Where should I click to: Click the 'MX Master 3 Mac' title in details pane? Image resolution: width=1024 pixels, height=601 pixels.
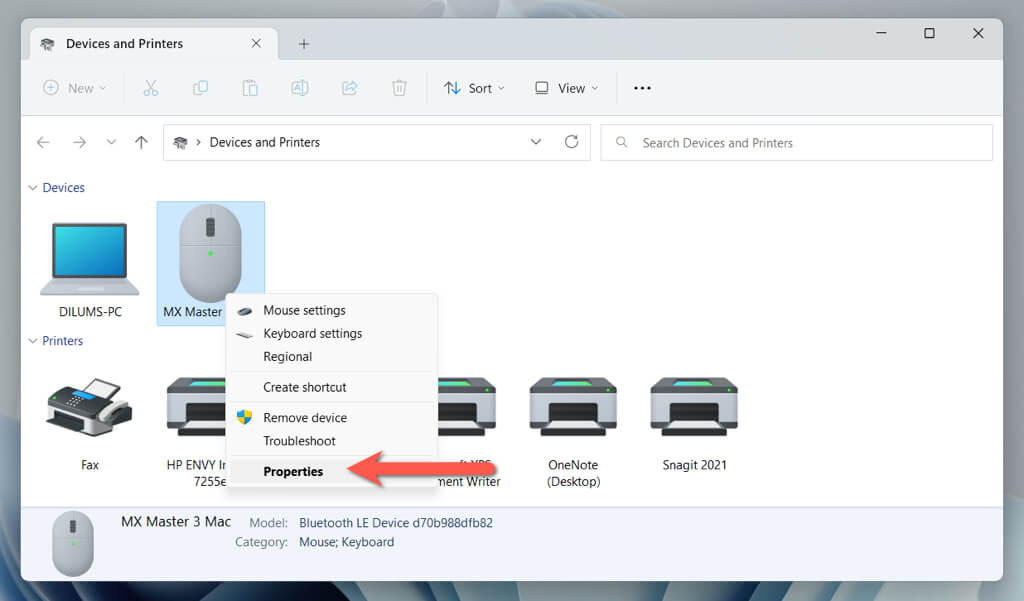pyautogui.click(x=176, y=522)
